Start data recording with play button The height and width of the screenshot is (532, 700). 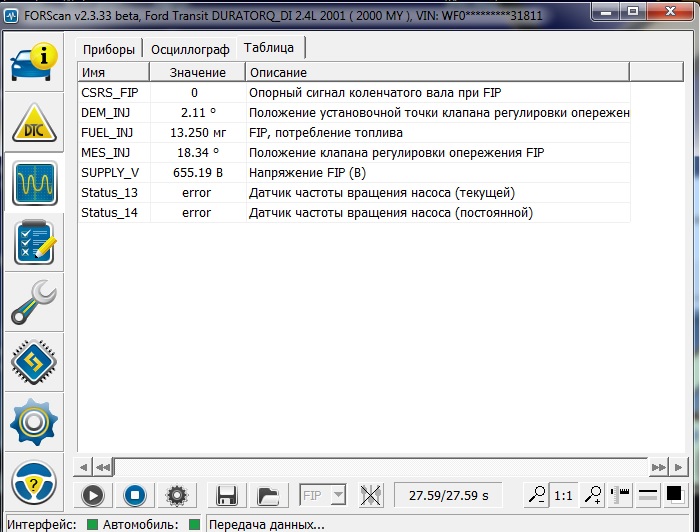pos(93,495)
